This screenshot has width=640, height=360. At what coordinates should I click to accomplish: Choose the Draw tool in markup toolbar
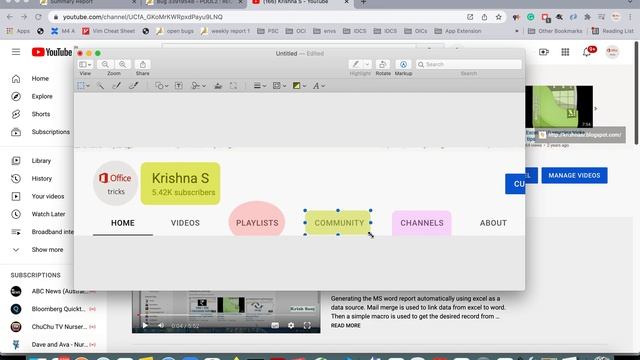(x=133, y=86)
